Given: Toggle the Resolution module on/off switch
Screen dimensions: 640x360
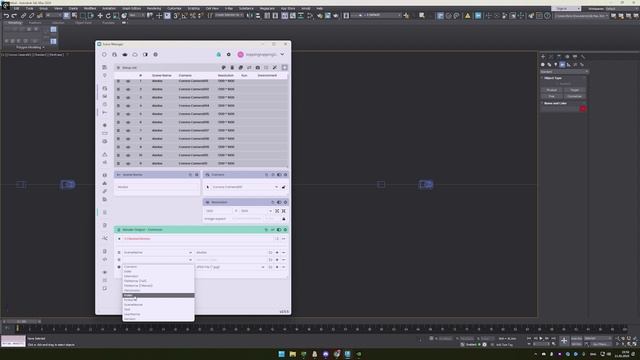Looking at the screenshot, I should (x=279, y=202).
